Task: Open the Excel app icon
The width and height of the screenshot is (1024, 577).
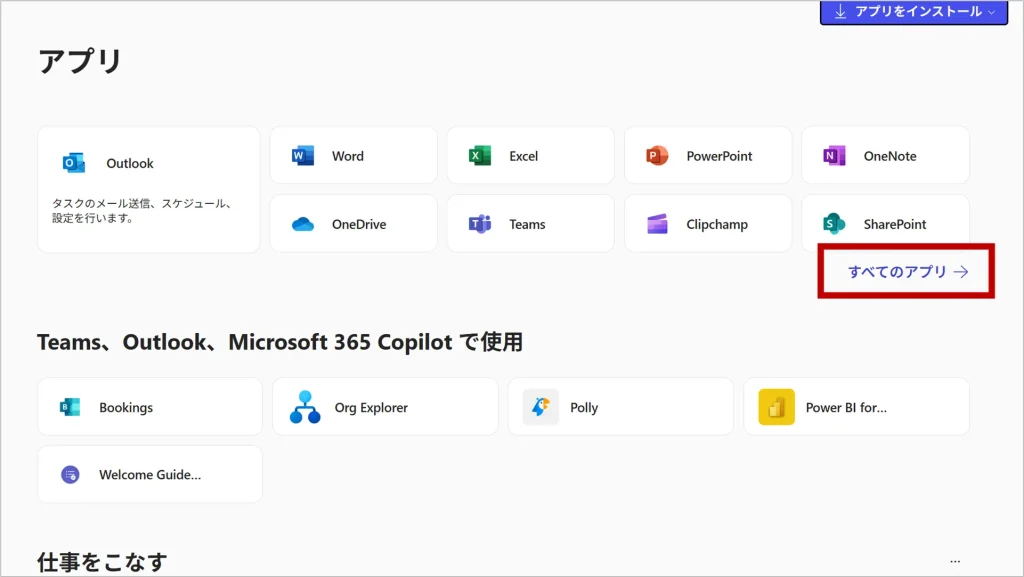Action: pyautogui.click(x=480, y=156)
